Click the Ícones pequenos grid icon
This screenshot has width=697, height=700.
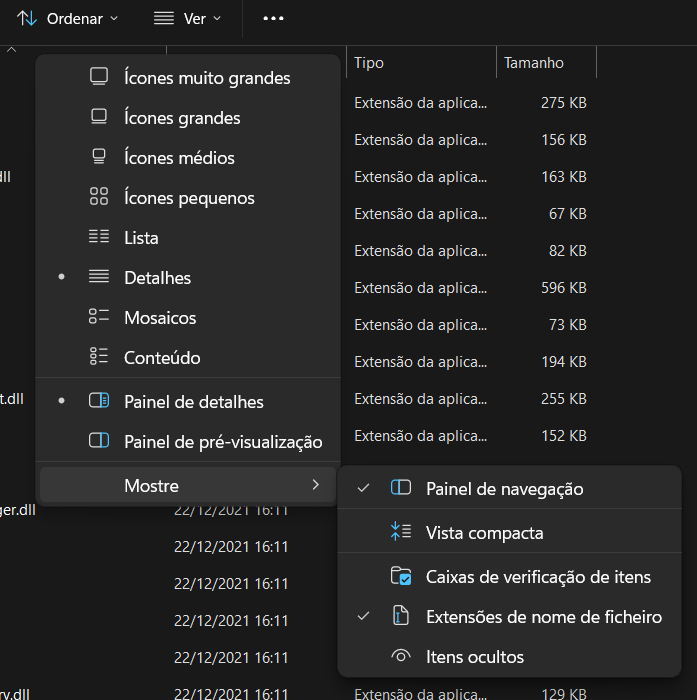[x=99, y=196]
